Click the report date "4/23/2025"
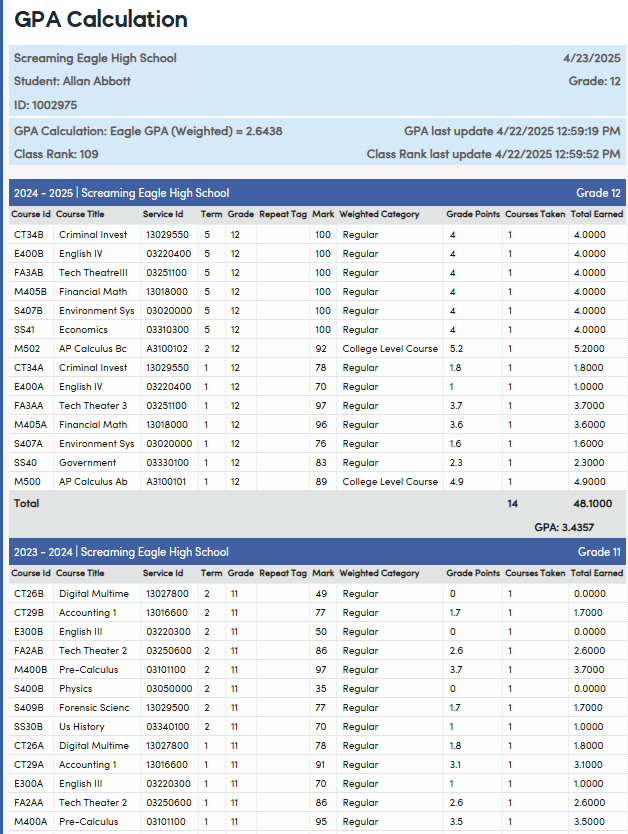The image size is (628, 834). point(592,58)
